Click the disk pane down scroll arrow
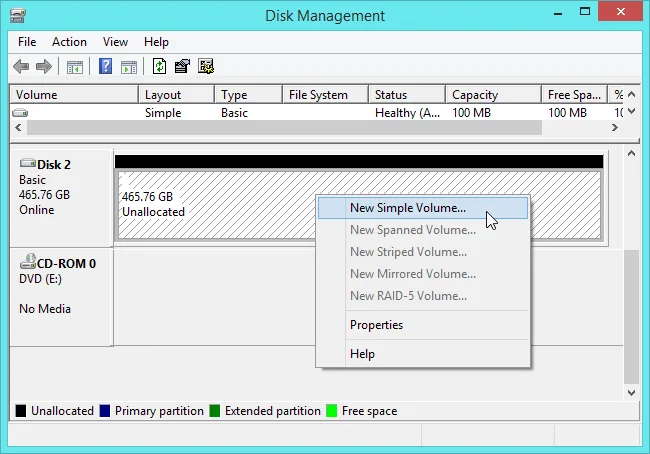Screen dimensions: 650x454 [631, 393]
